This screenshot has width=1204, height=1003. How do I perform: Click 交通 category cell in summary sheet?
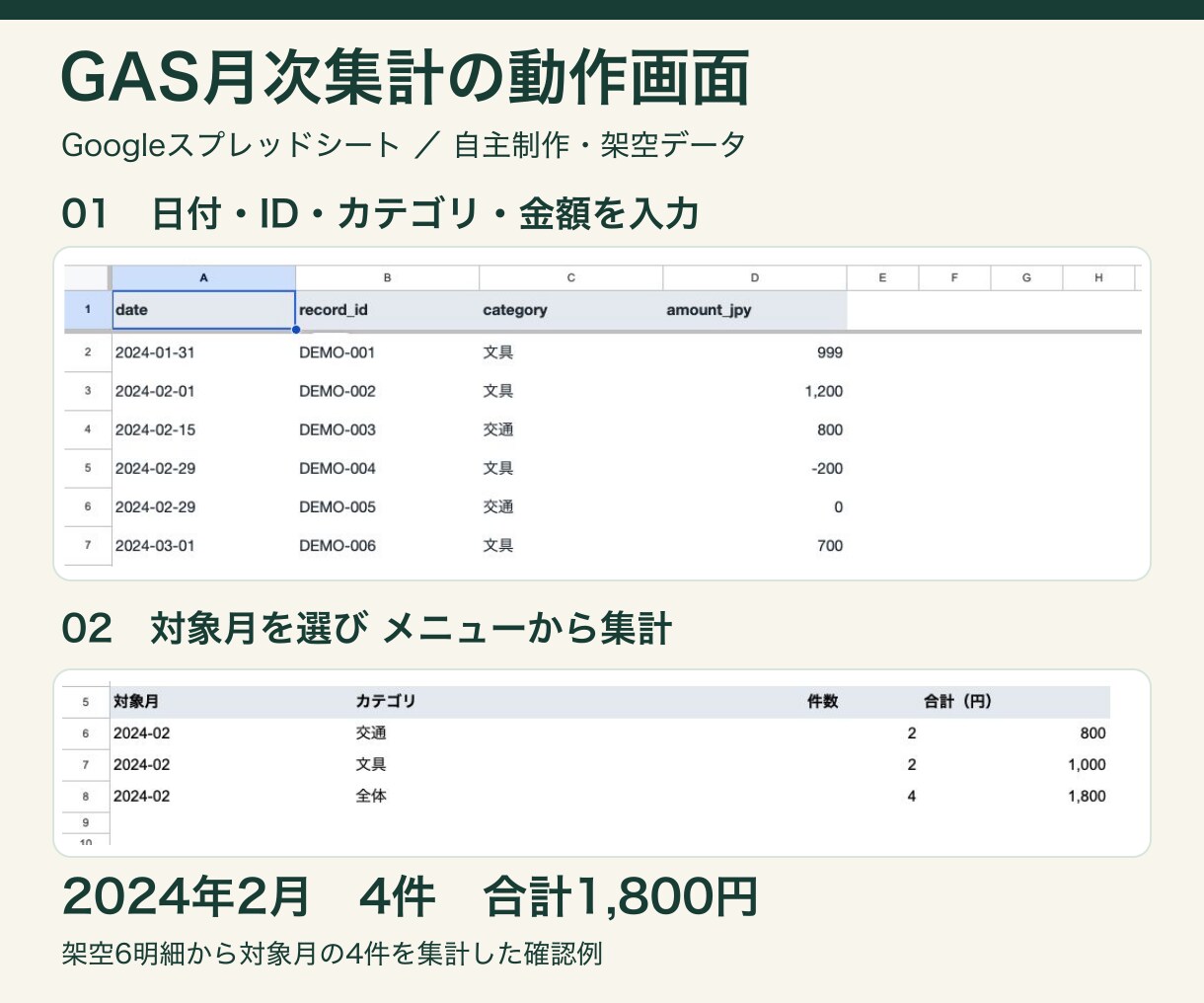pyautogui.click(x=578, y=733)
